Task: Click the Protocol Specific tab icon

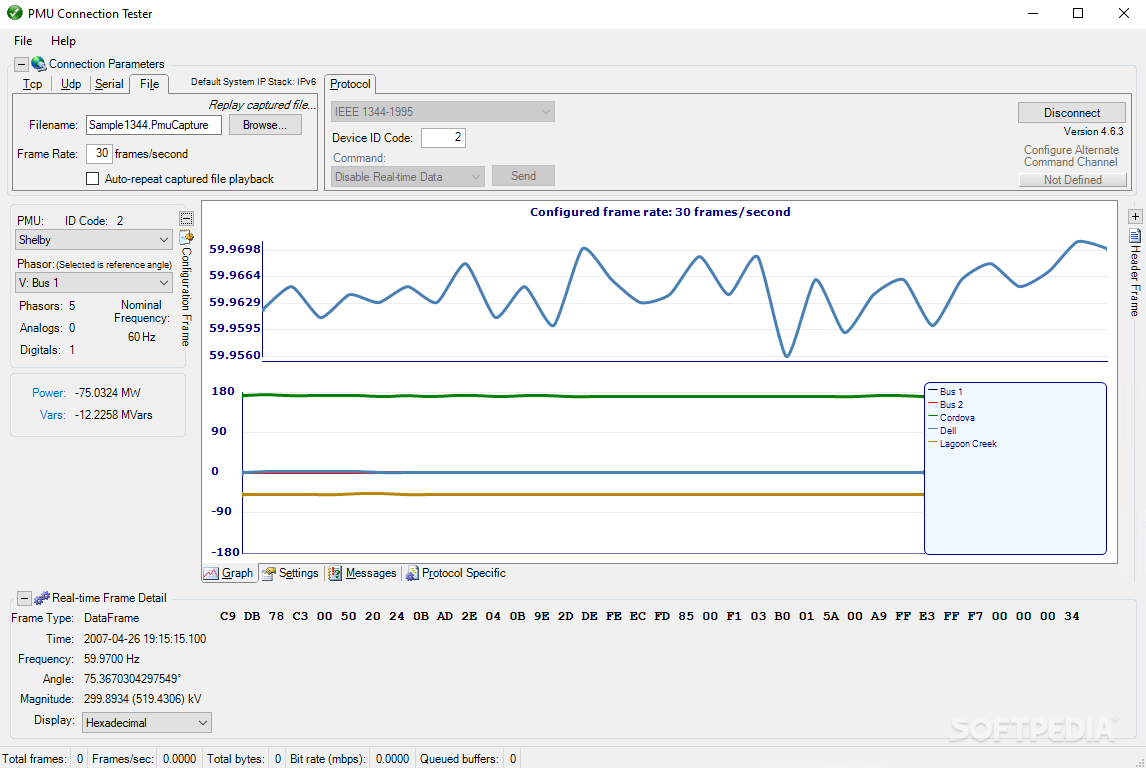Action: [412, 574]
